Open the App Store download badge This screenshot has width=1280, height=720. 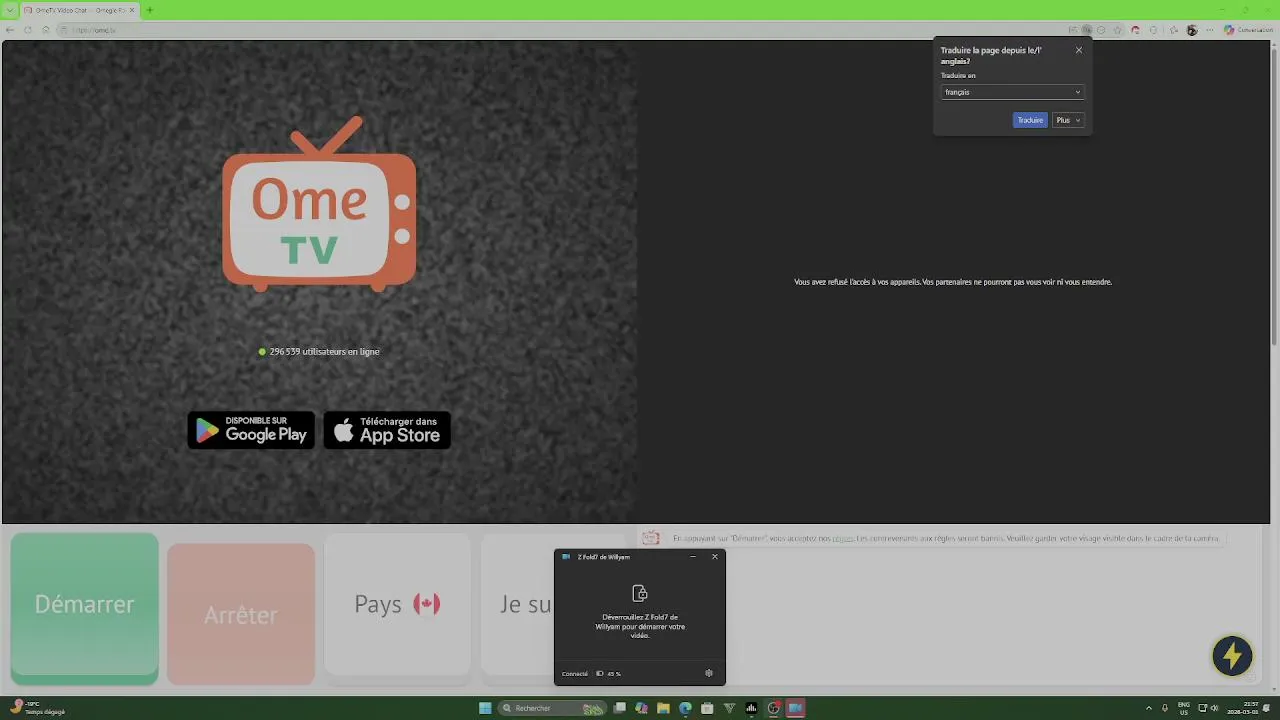387,430
